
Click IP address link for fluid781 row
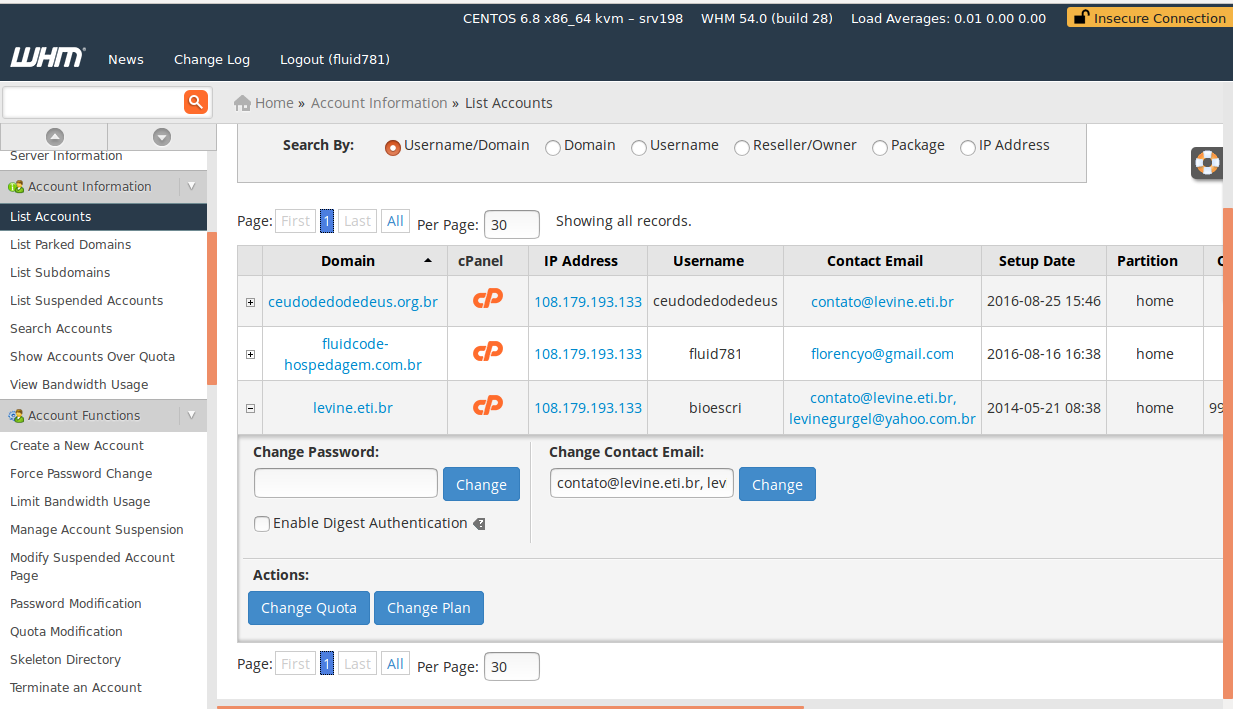[x=588, y=354]
